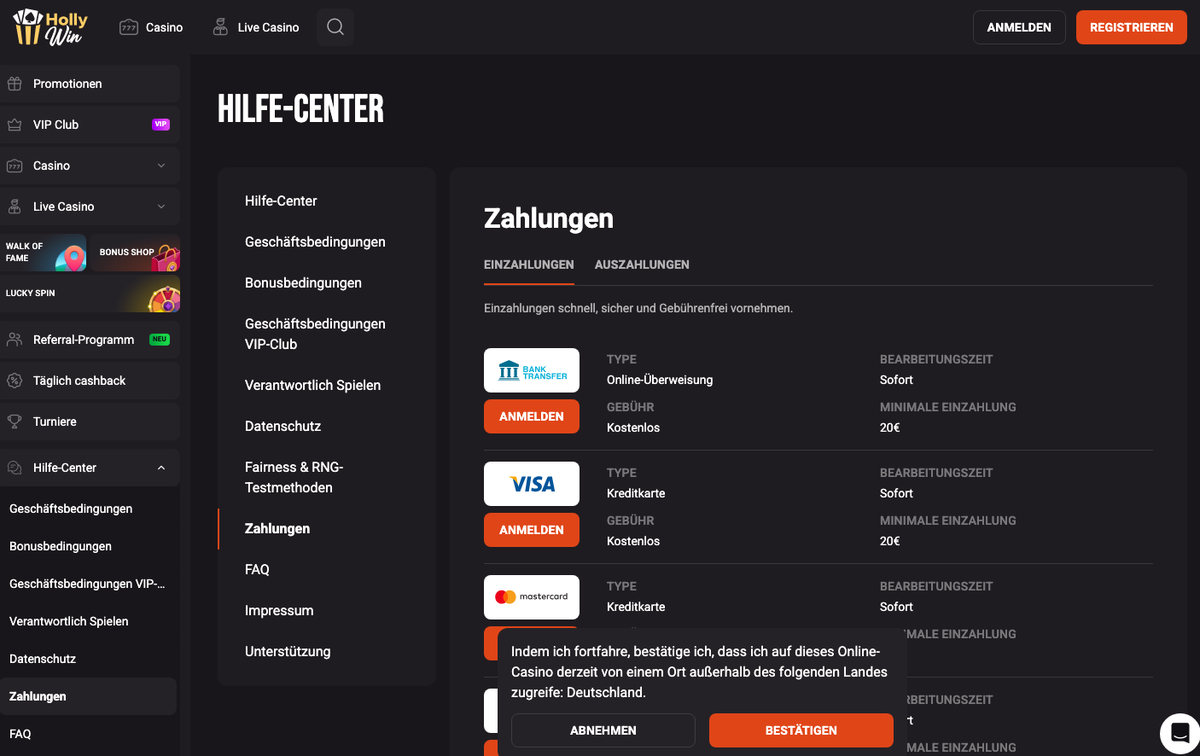1200x756 pixels.
Task: Click the Registrieren button
Action: [1131, 27]
